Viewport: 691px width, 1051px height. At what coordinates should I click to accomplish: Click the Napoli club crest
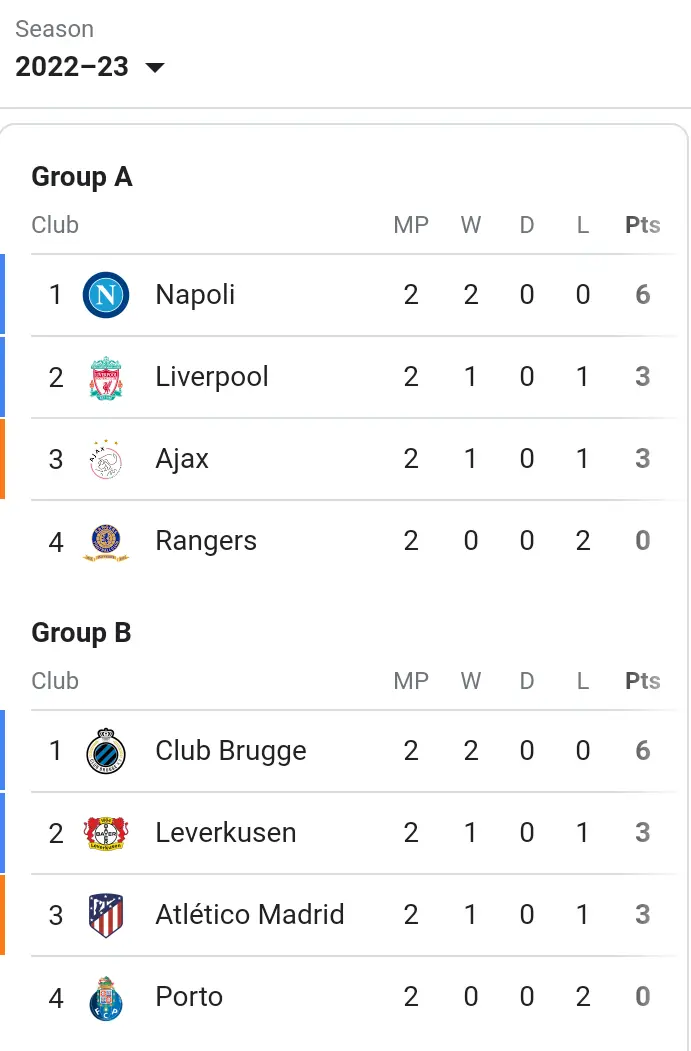click(x=106, y=295)
